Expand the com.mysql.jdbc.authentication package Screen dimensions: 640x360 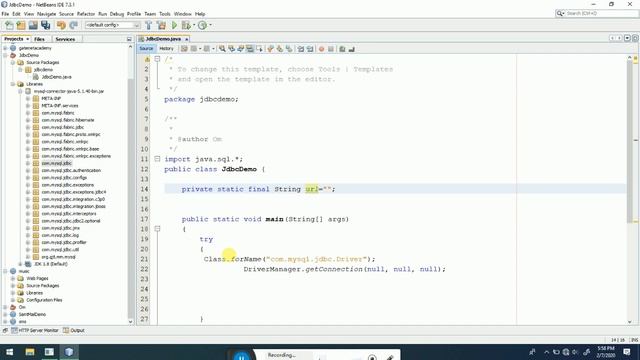point(28,171)
